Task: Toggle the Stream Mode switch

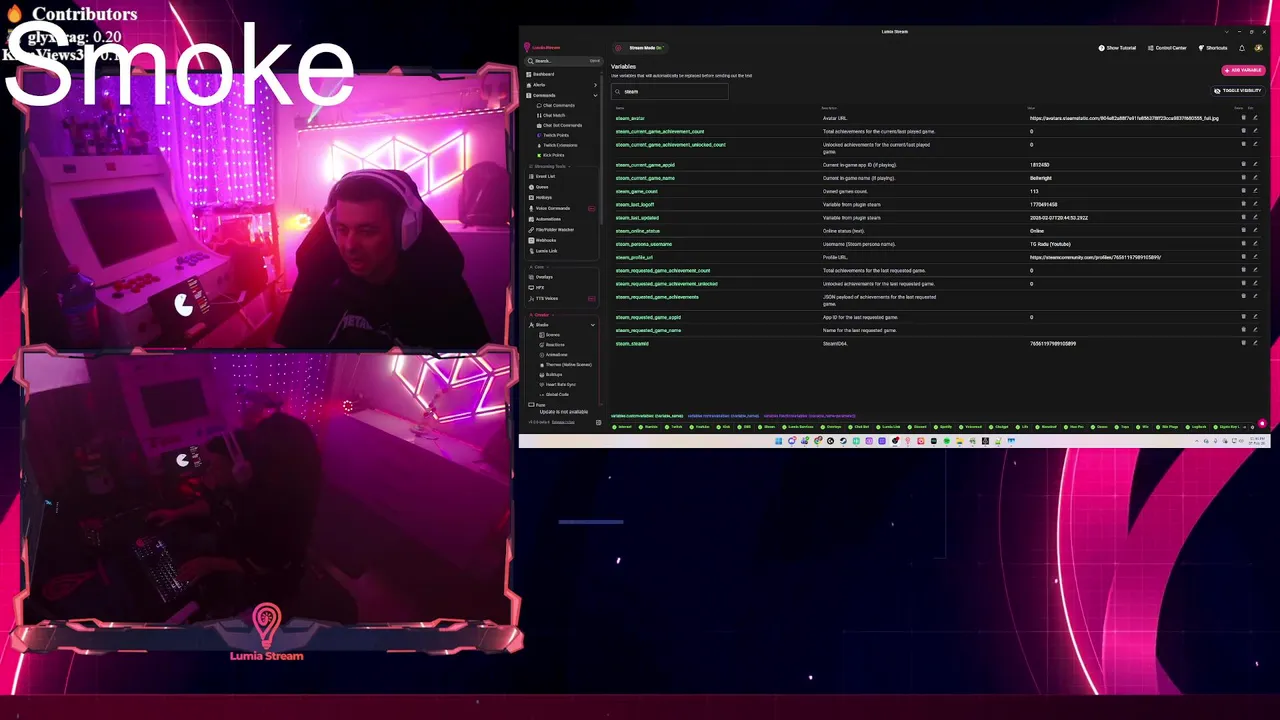Action: [639, 48]
